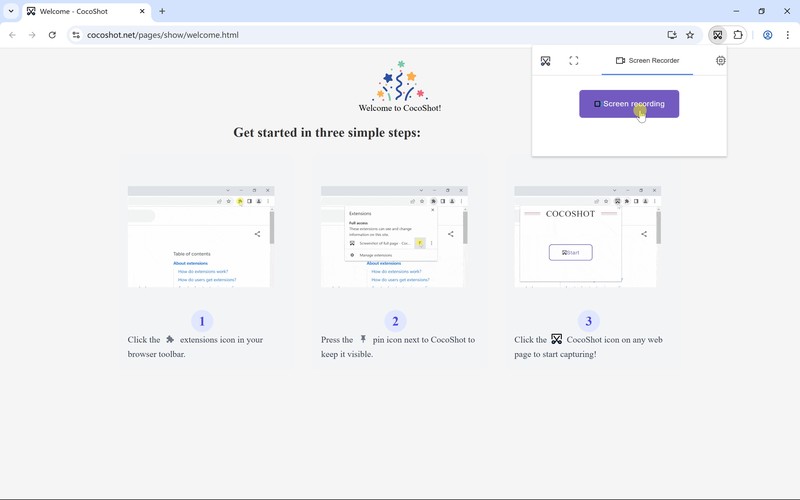
Task: Switch to the Screen Recorder tab
Action: (647, 61)
